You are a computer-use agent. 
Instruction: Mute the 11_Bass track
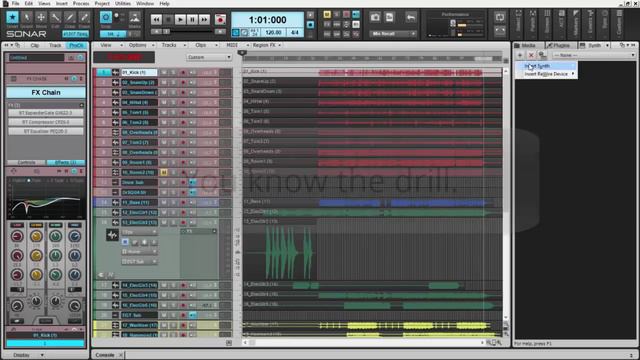[x=164, y=202]
